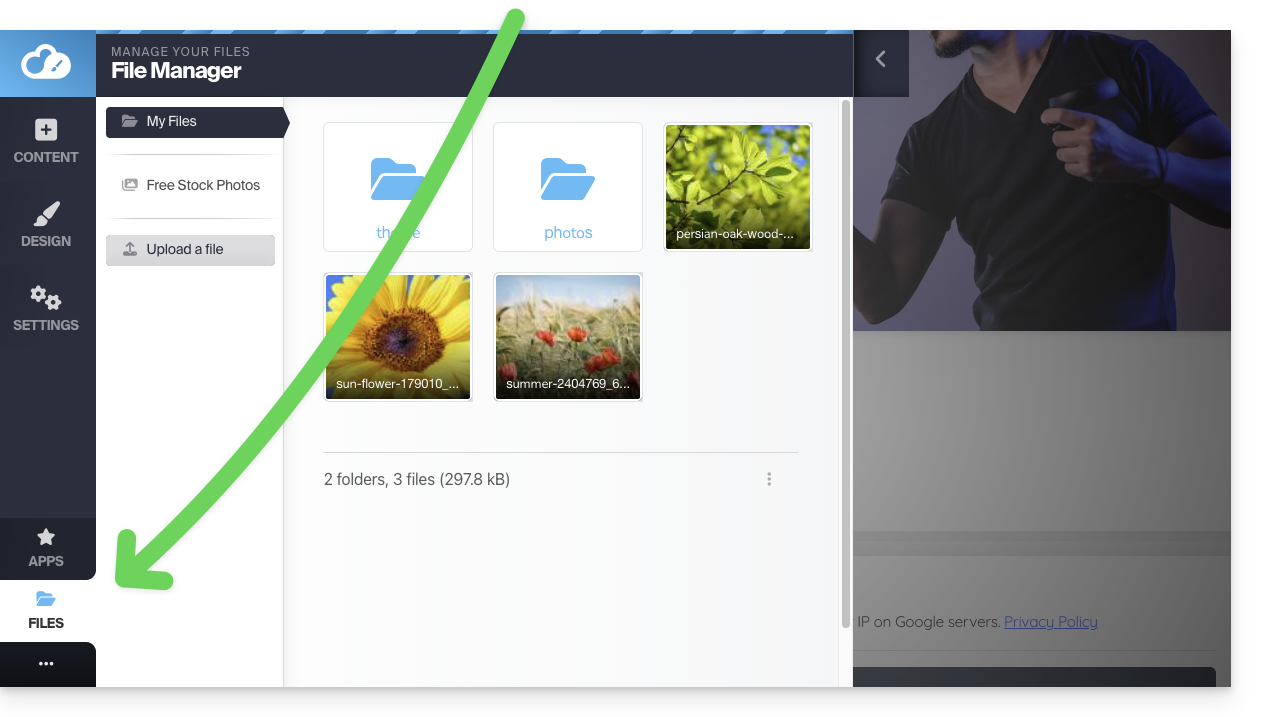
Task: Open the theme folder
Action: click(398, 187)
